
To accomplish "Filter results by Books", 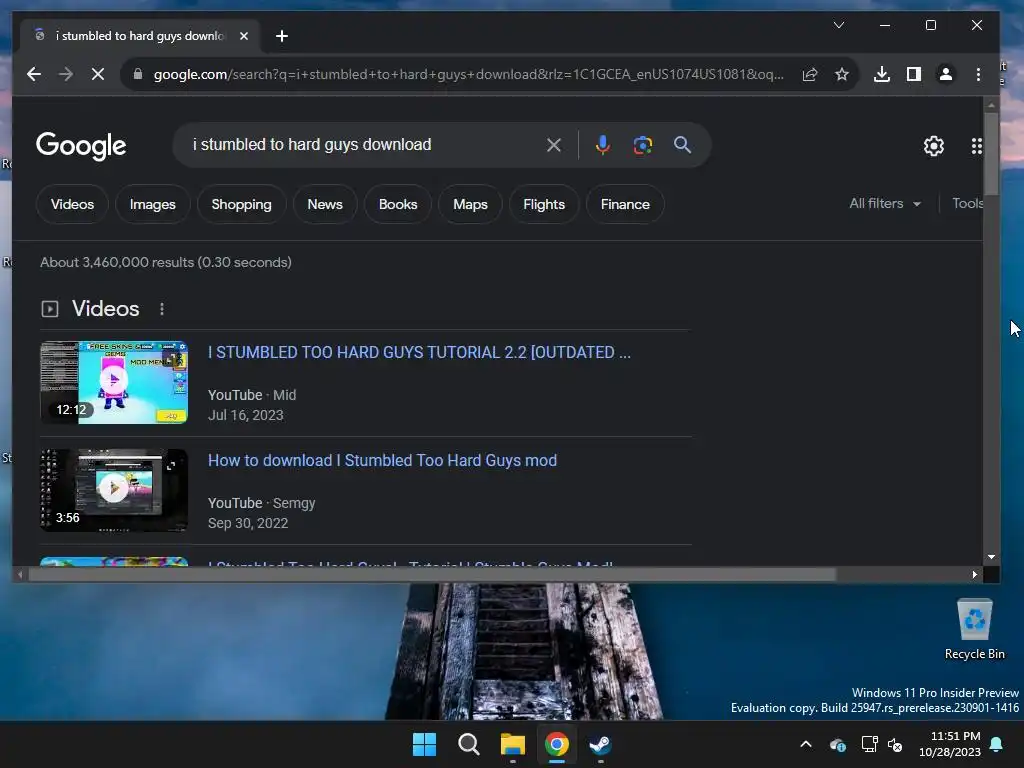I will point(398,204).
